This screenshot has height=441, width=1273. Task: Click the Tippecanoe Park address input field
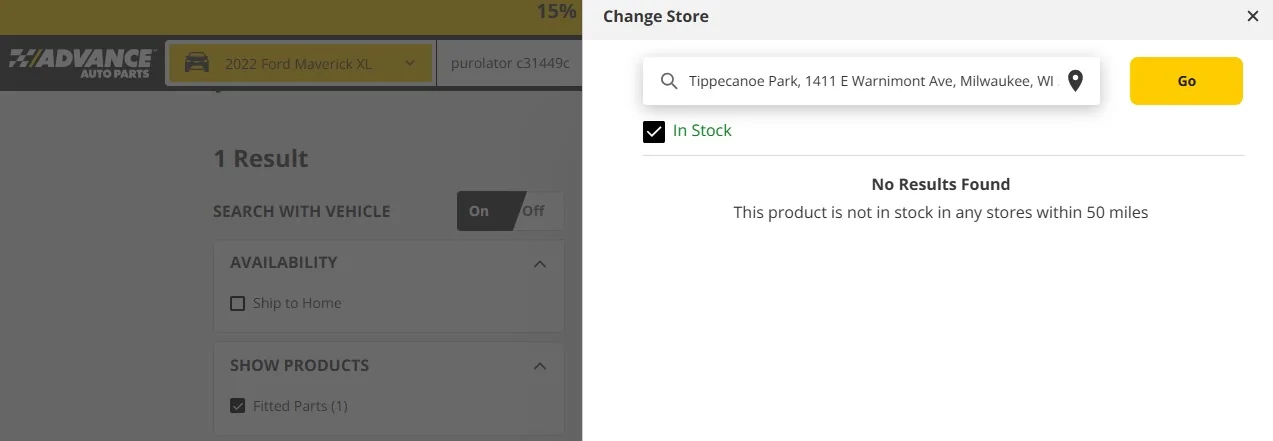coord(871,81)
